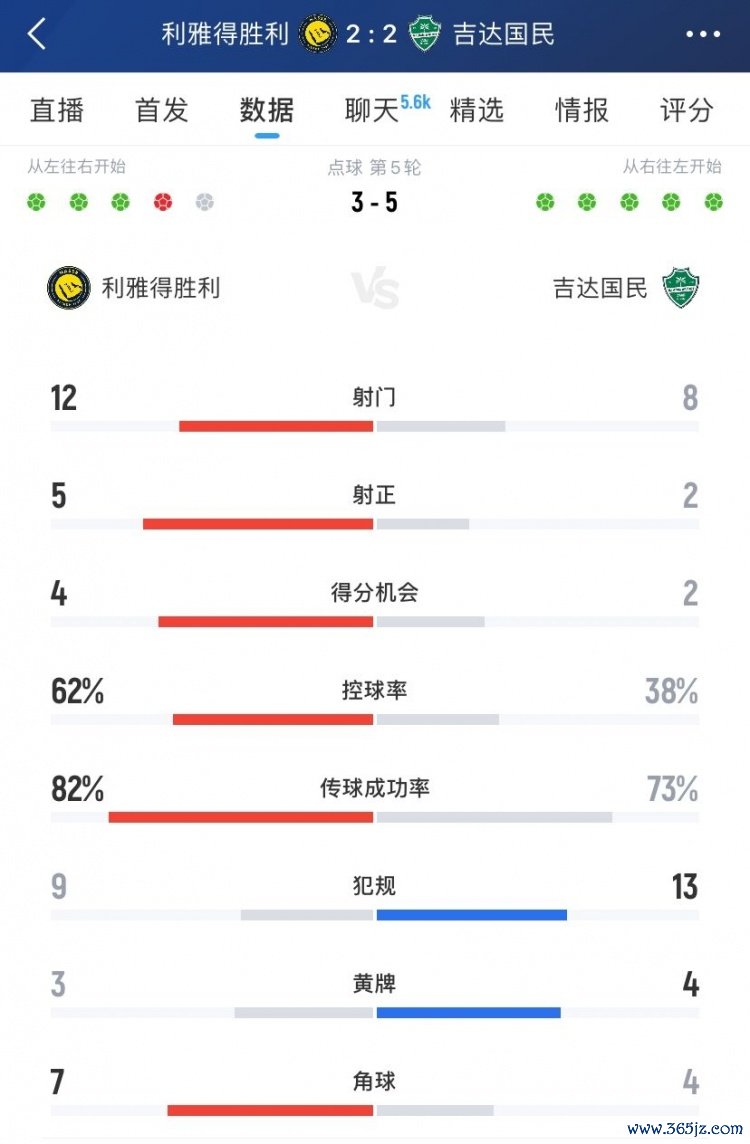Image resolution: width=750 pixels, height=1144 pixels.
Task: Tap Jeddah Al-Ahli crest in the header
Action: click(x=426, y=34)
